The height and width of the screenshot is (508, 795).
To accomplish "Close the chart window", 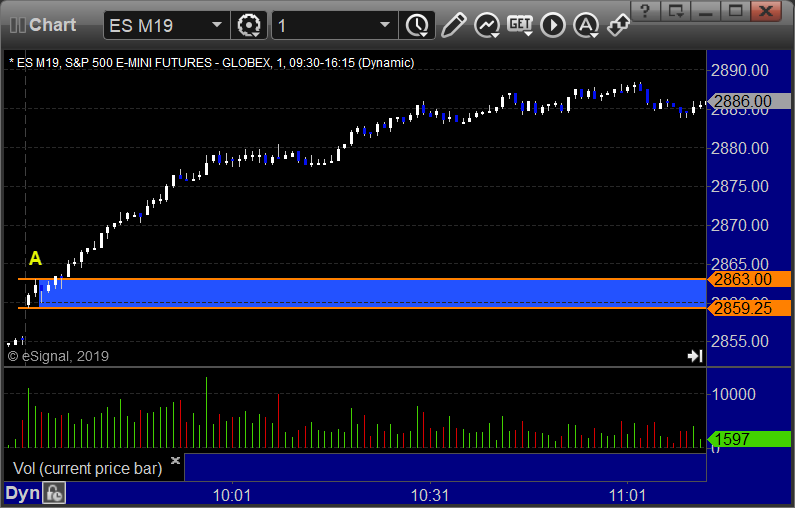I will tap(766, 11).
